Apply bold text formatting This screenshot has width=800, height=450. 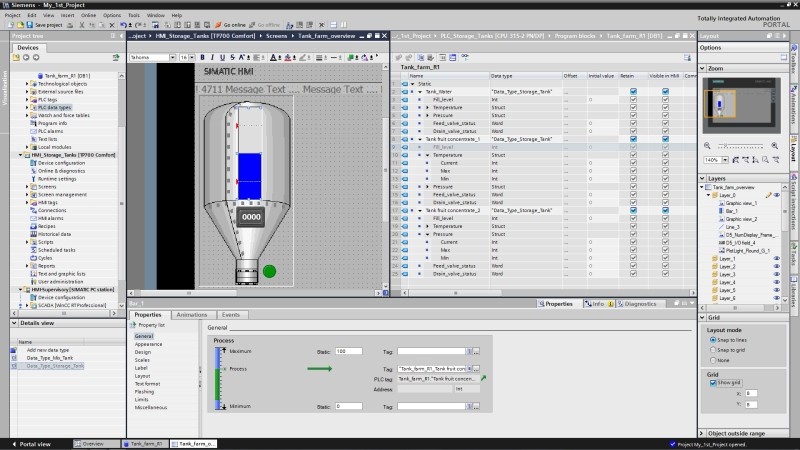[x=203, y=57]
